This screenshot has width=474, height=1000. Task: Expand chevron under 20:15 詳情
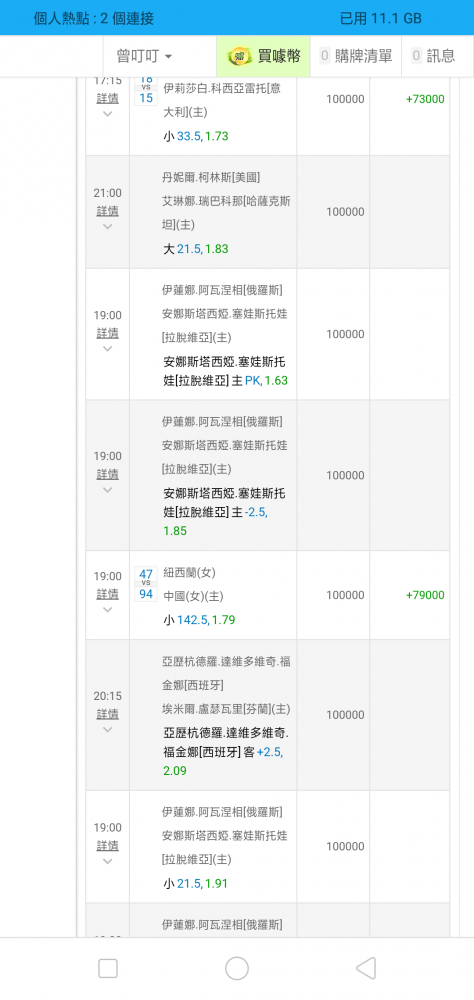click(x=107, y=730)
